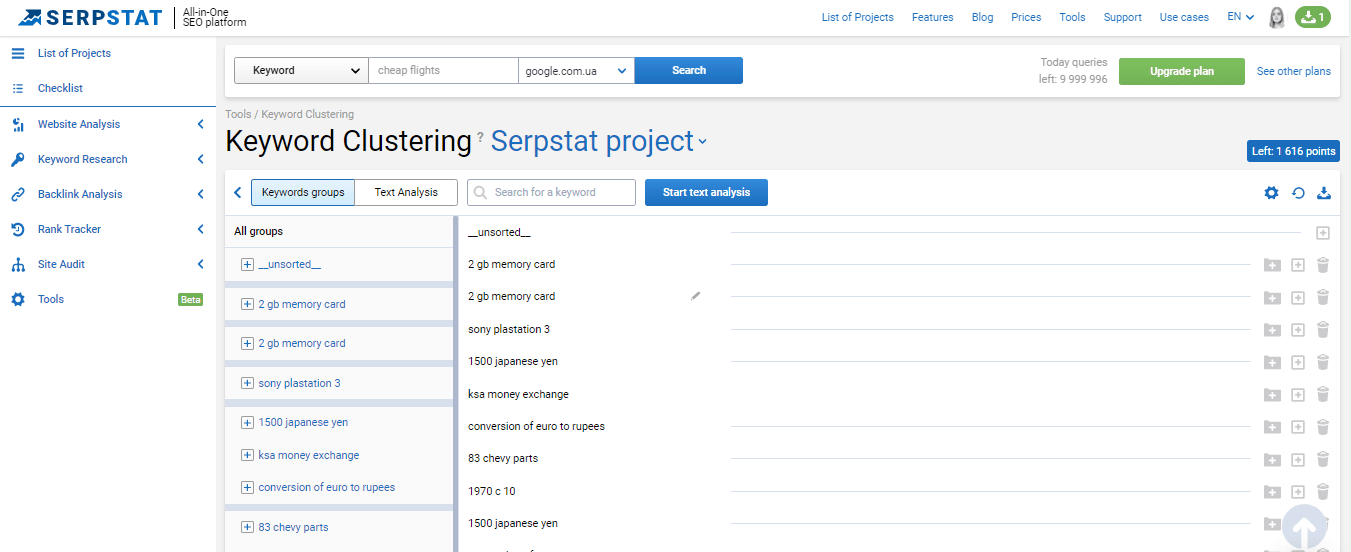Open Features in the top navigation

[x=933, y=17]
